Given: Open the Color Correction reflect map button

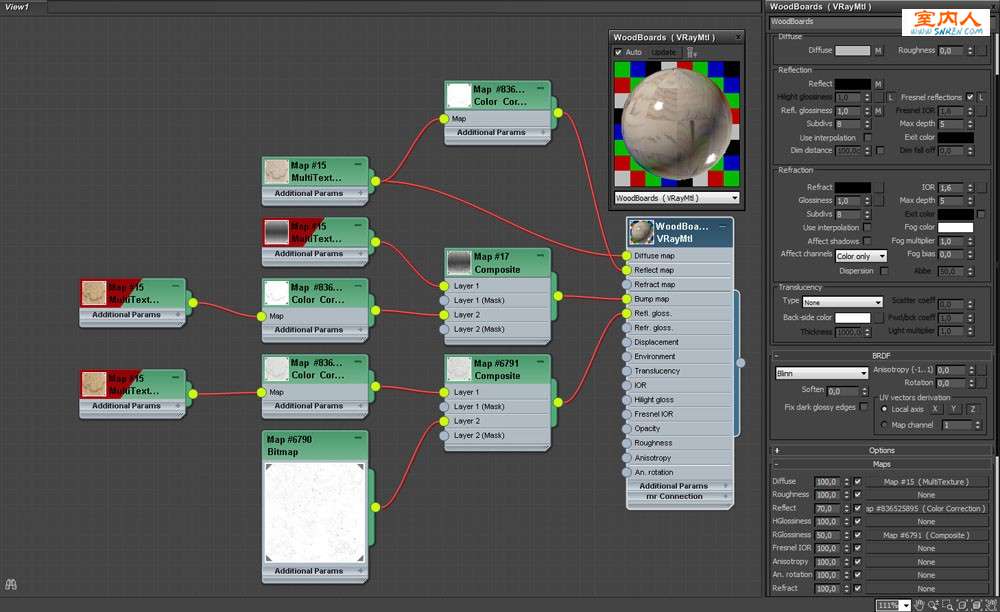Looking at the screenshot, I should (926, 509).
